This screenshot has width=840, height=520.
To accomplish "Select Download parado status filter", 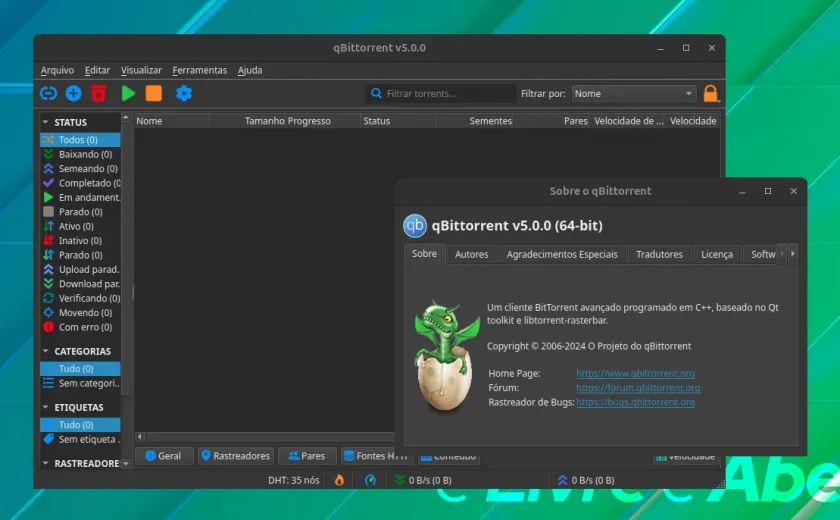I will point(80,284).
